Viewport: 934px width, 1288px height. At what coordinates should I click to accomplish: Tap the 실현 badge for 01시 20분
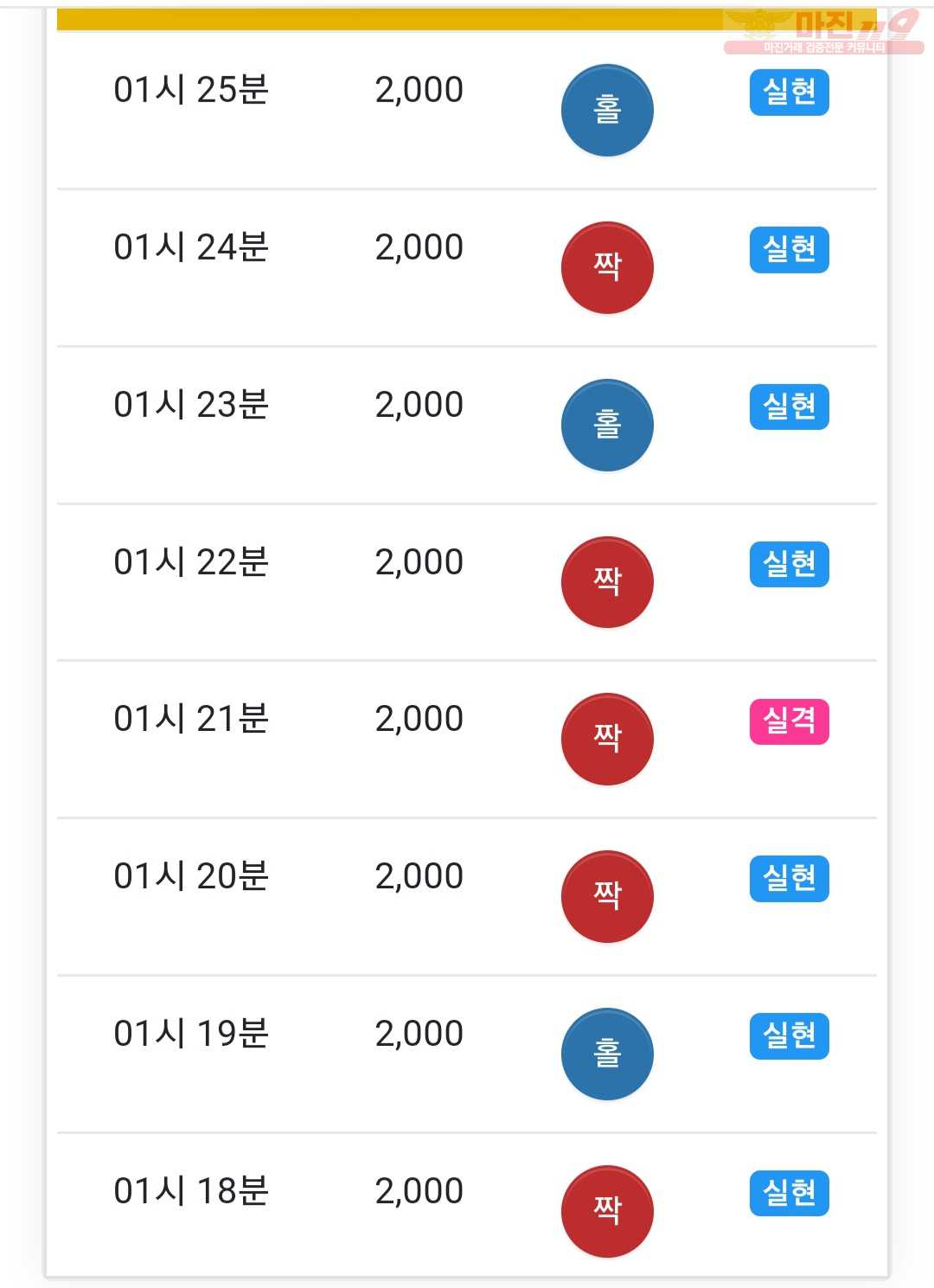pos(789,879)
